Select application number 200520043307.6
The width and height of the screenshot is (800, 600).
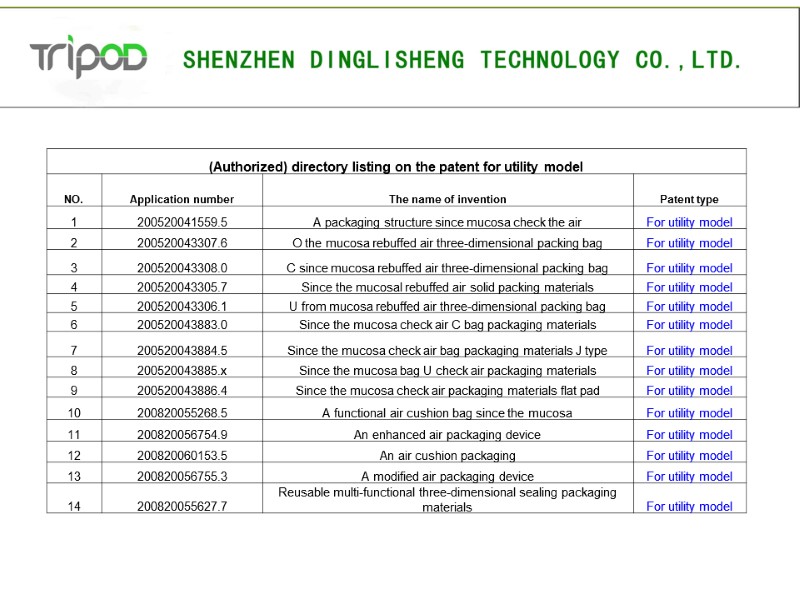click(x=182, y=243)
